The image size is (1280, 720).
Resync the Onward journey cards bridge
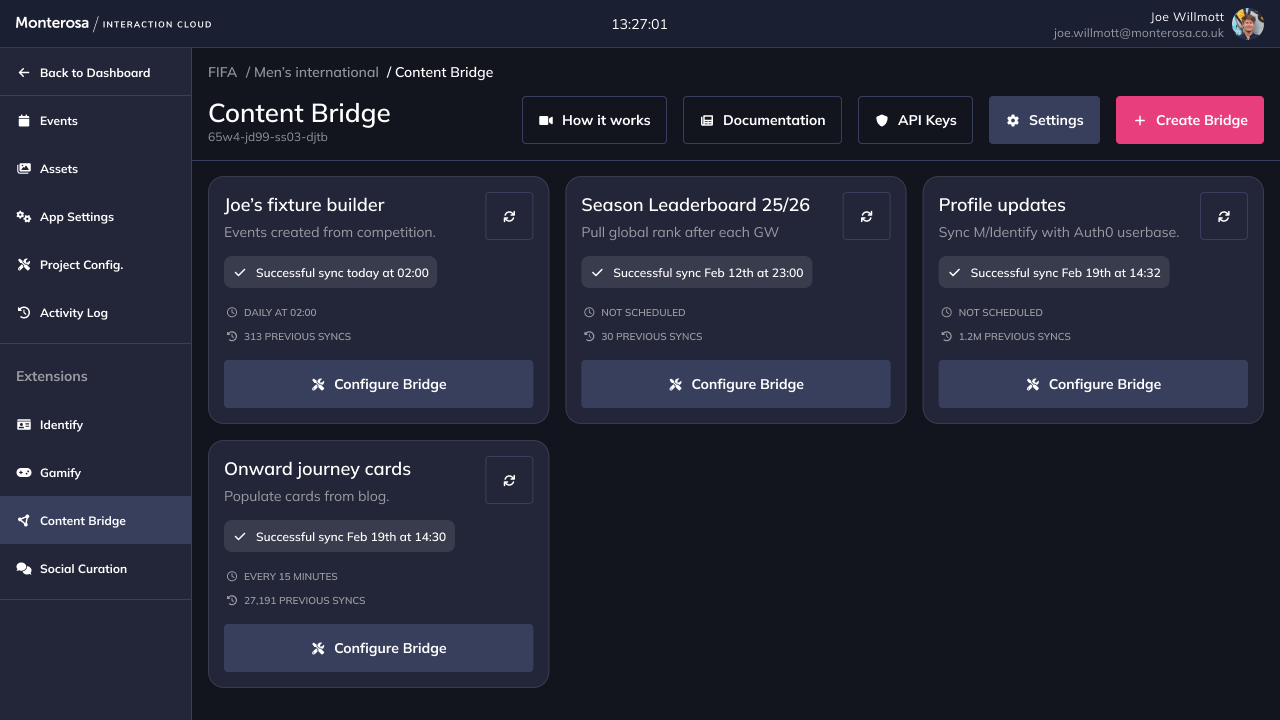coord(509,480)
